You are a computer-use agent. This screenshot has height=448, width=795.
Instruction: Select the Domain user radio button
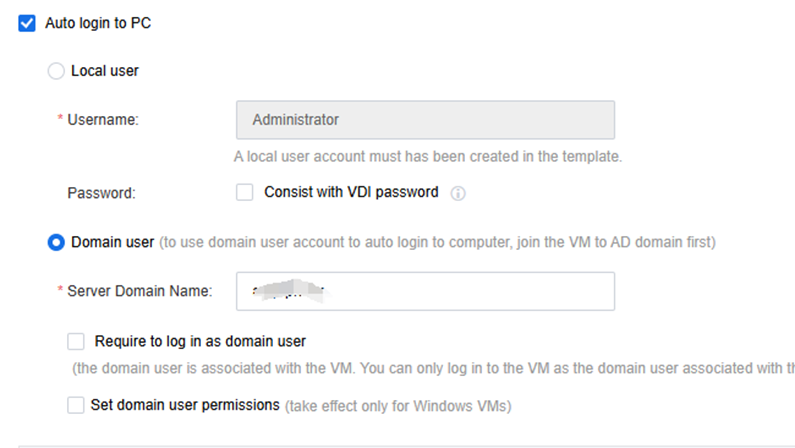[x=57, y=242]
